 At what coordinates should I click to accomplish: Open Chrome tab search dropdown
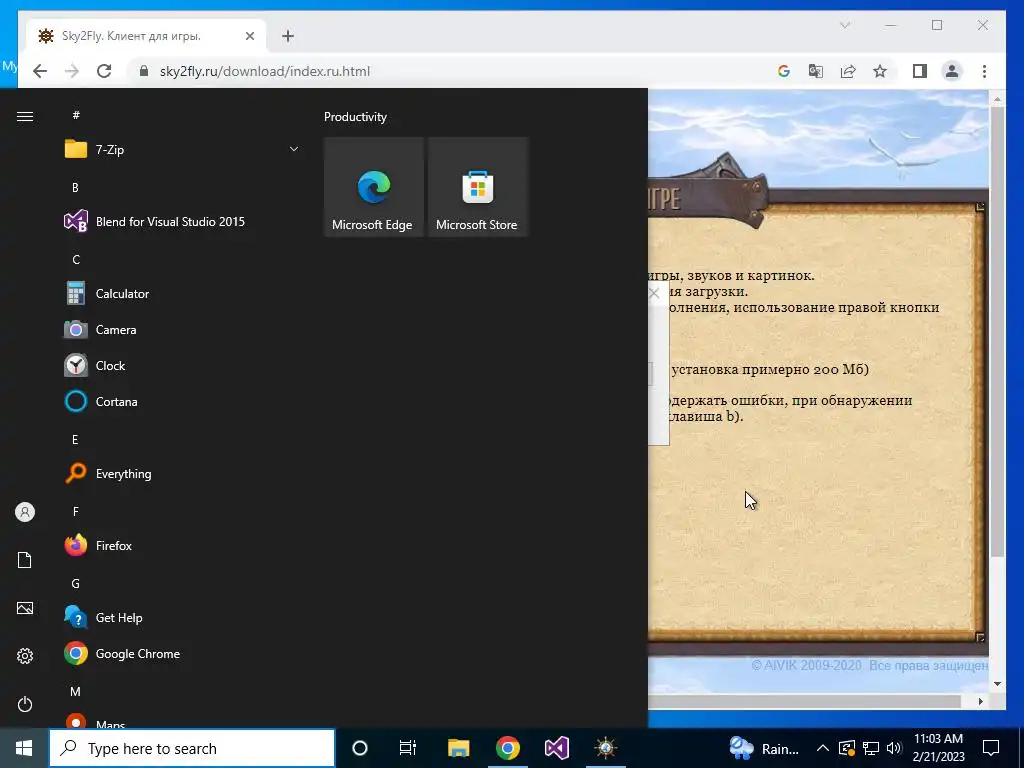844,25
